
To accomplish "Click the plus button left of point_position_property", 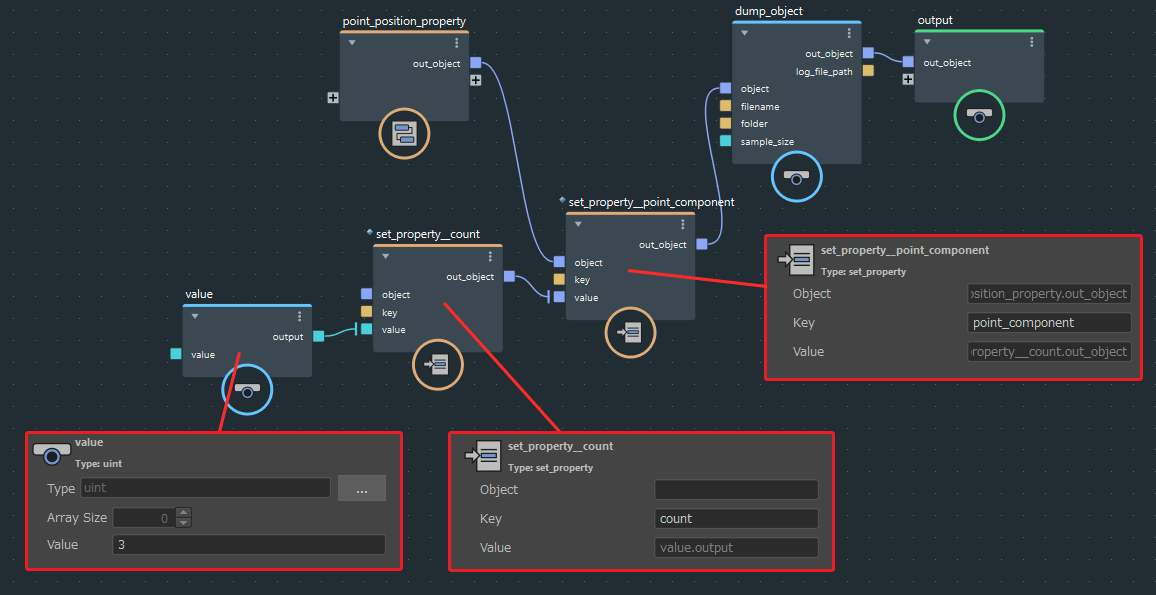I will (333, 98).
